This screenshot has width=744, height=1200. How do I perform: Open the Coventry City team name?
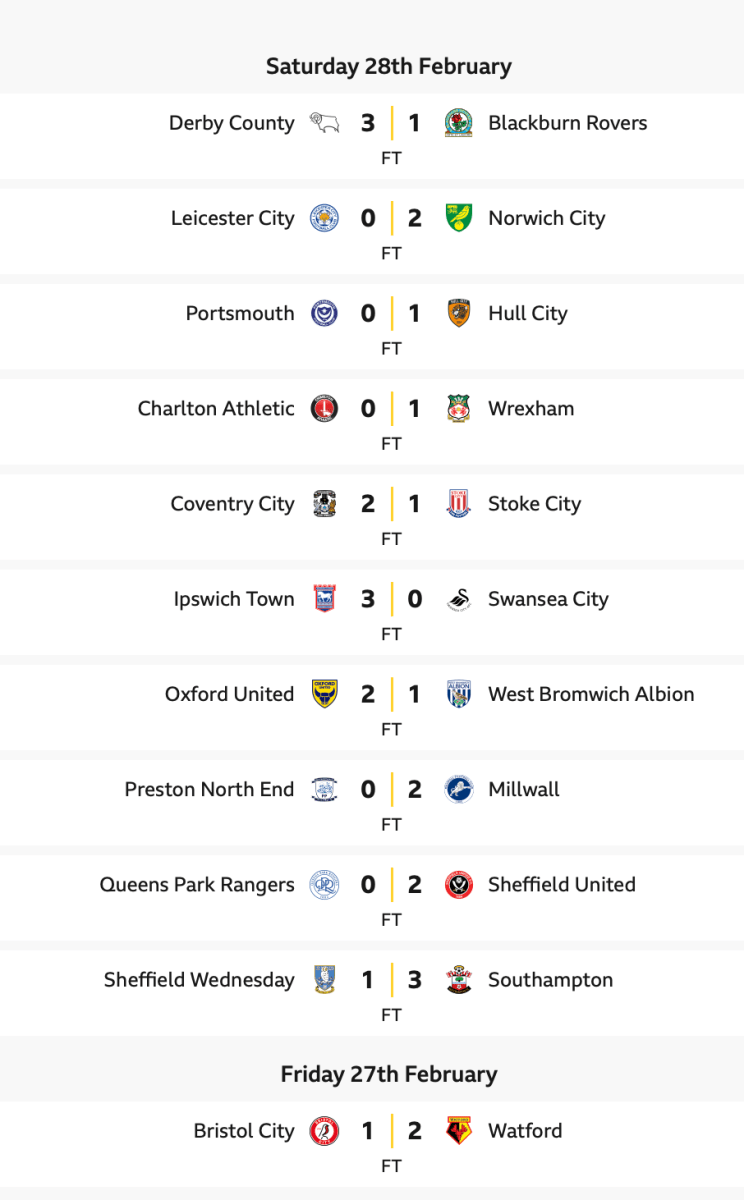coord(232,504)
